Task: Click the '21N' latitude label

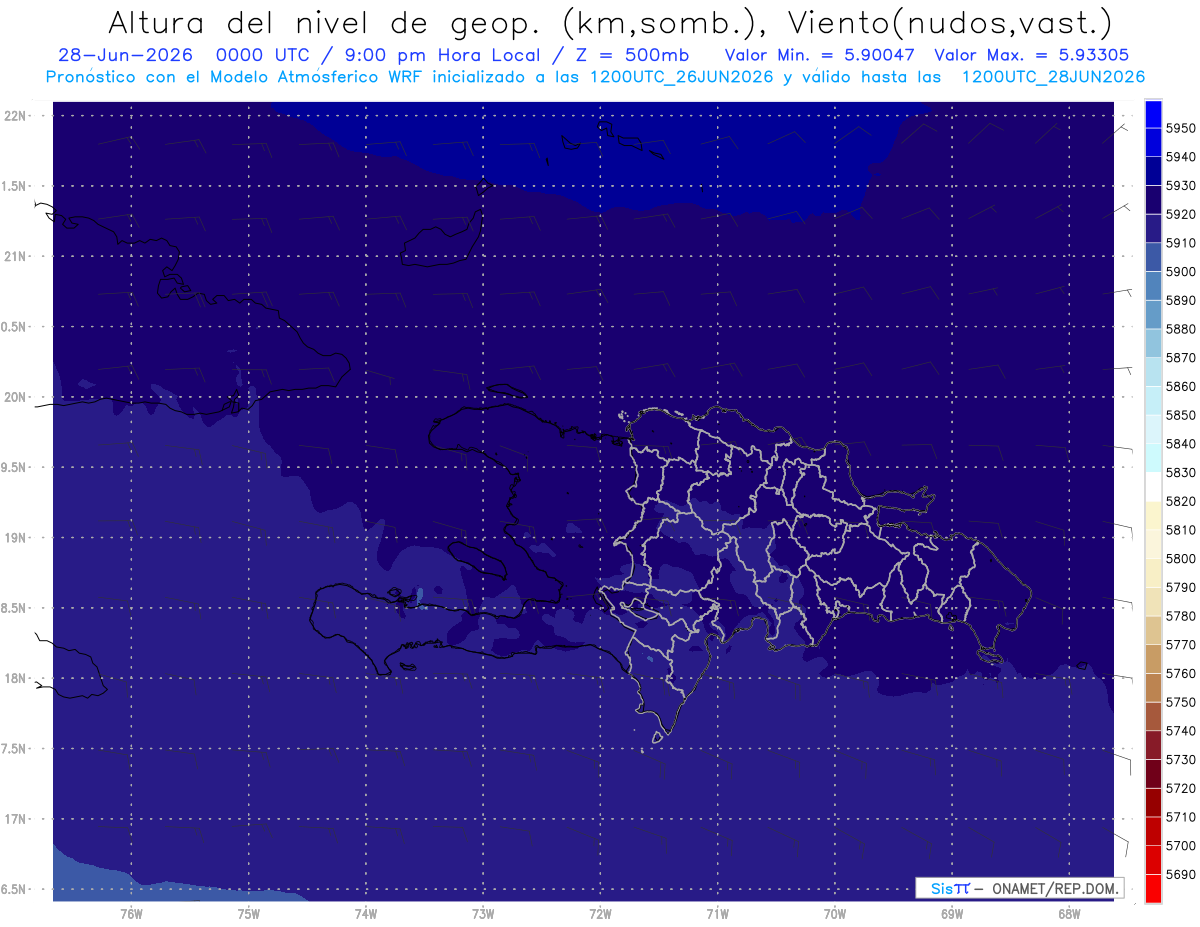Action: point(14,257)
